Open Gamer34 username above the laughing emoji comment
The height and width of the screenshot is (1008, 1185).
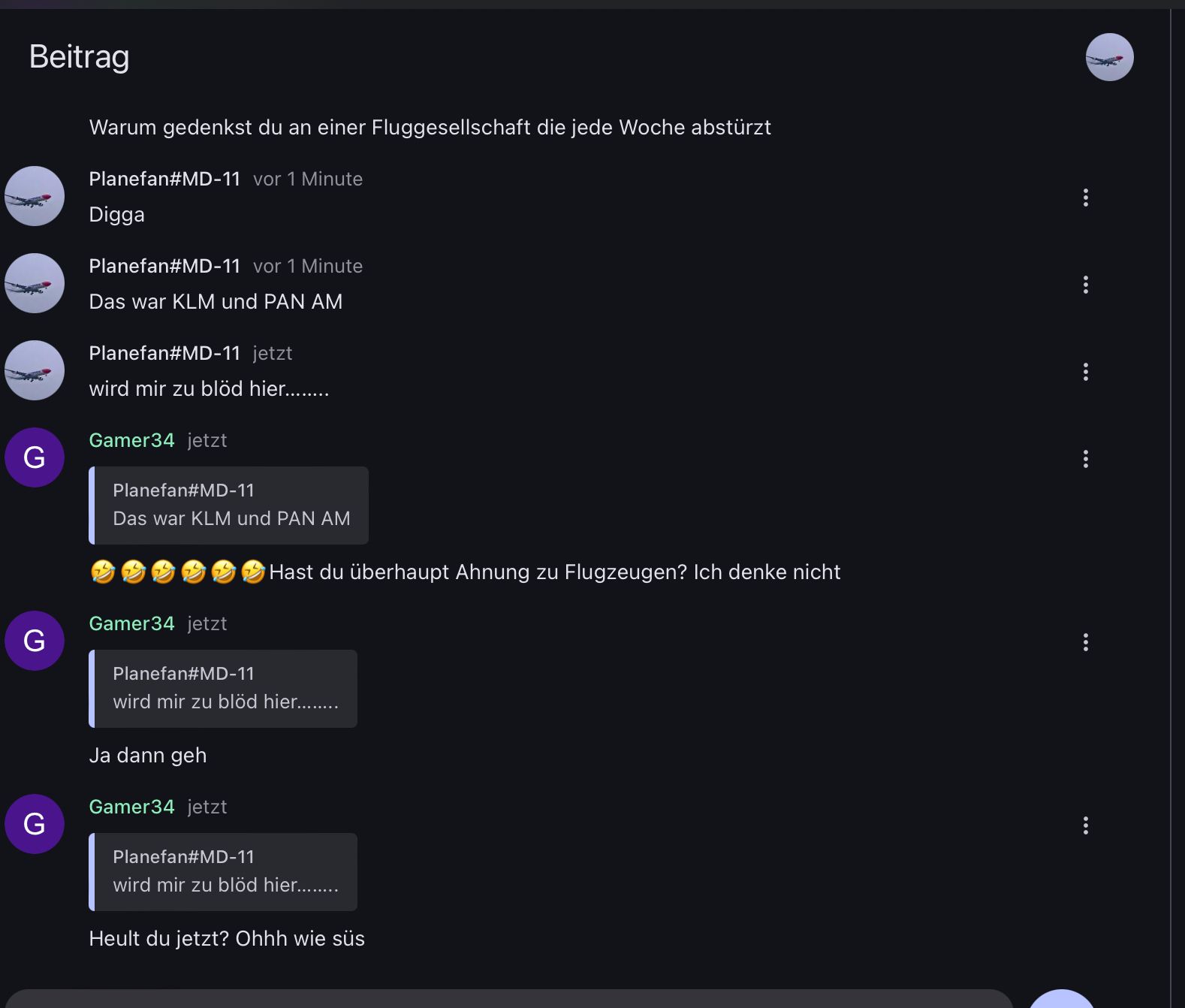pyautogui.click(x=131, y=440)
